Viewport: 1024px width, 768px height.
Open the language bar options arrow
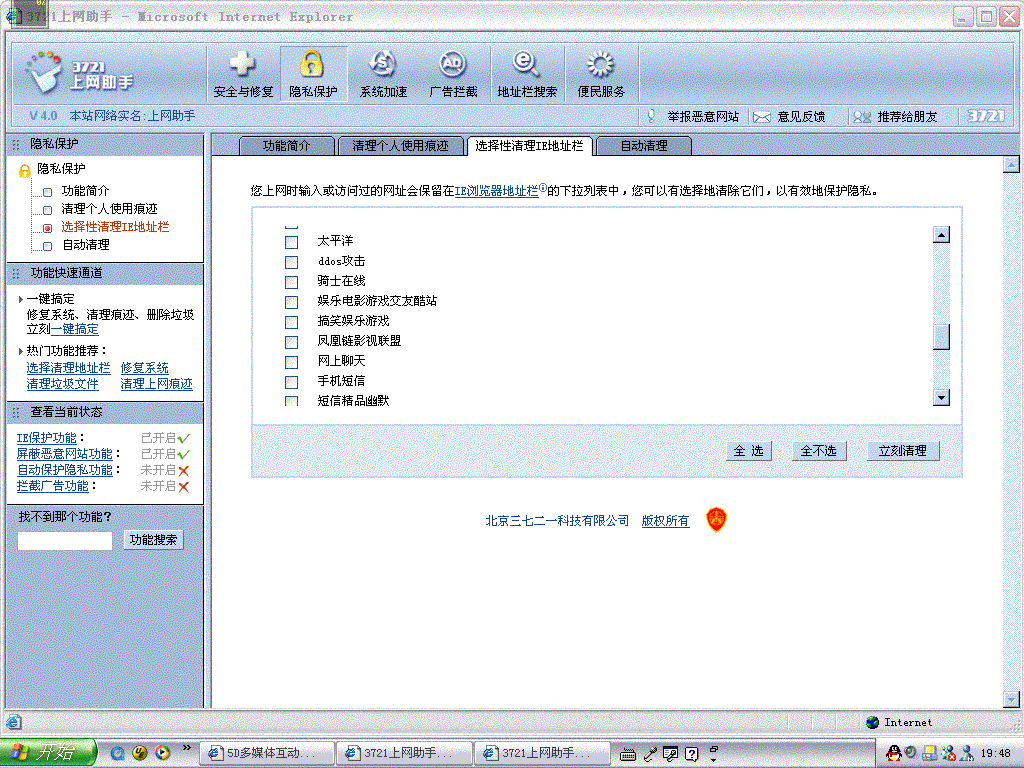coord(713,760)
